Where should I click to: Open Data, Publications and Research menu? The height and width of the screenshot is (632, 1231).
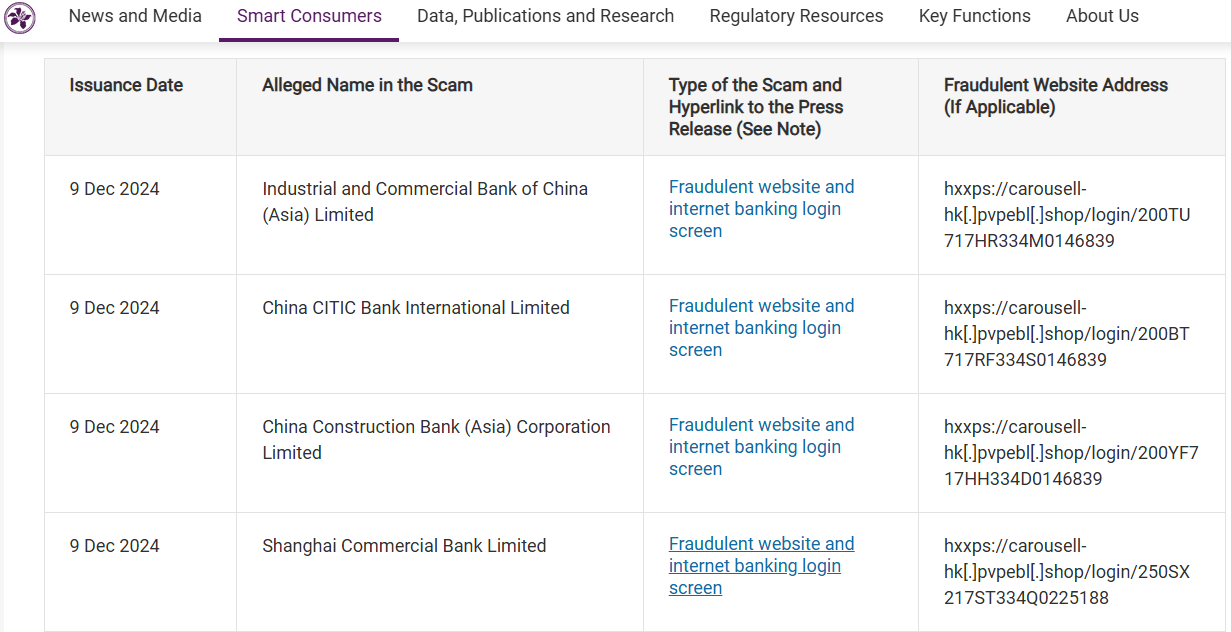tap(545, 16)
